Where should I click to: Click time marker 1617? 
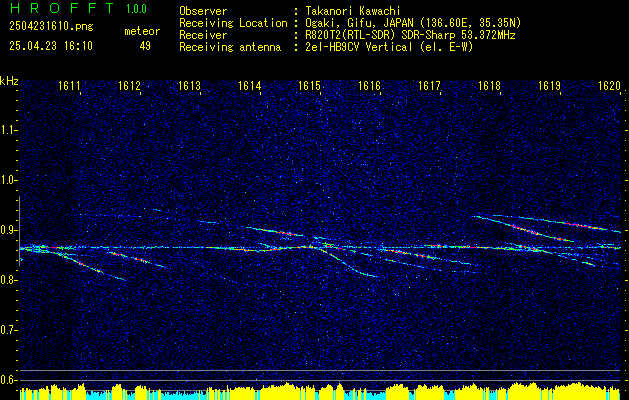429,85
